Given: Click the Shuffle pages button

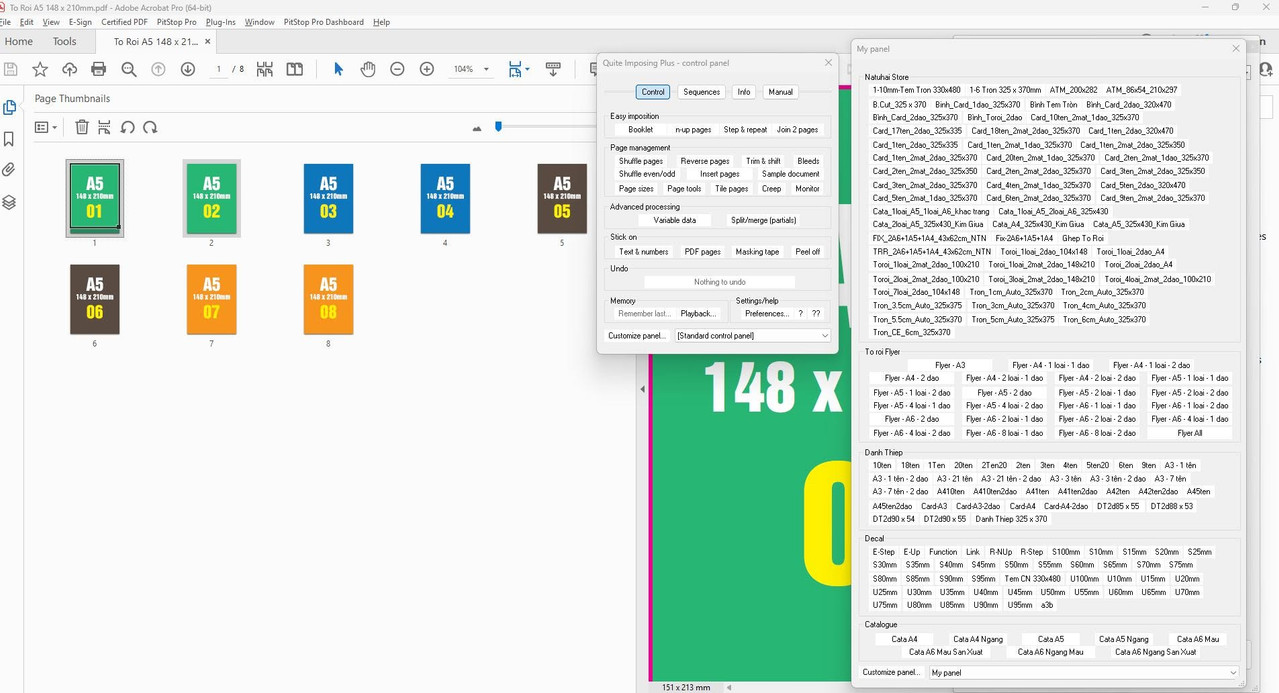Looking at the screenshot, I should pos(641,161).
